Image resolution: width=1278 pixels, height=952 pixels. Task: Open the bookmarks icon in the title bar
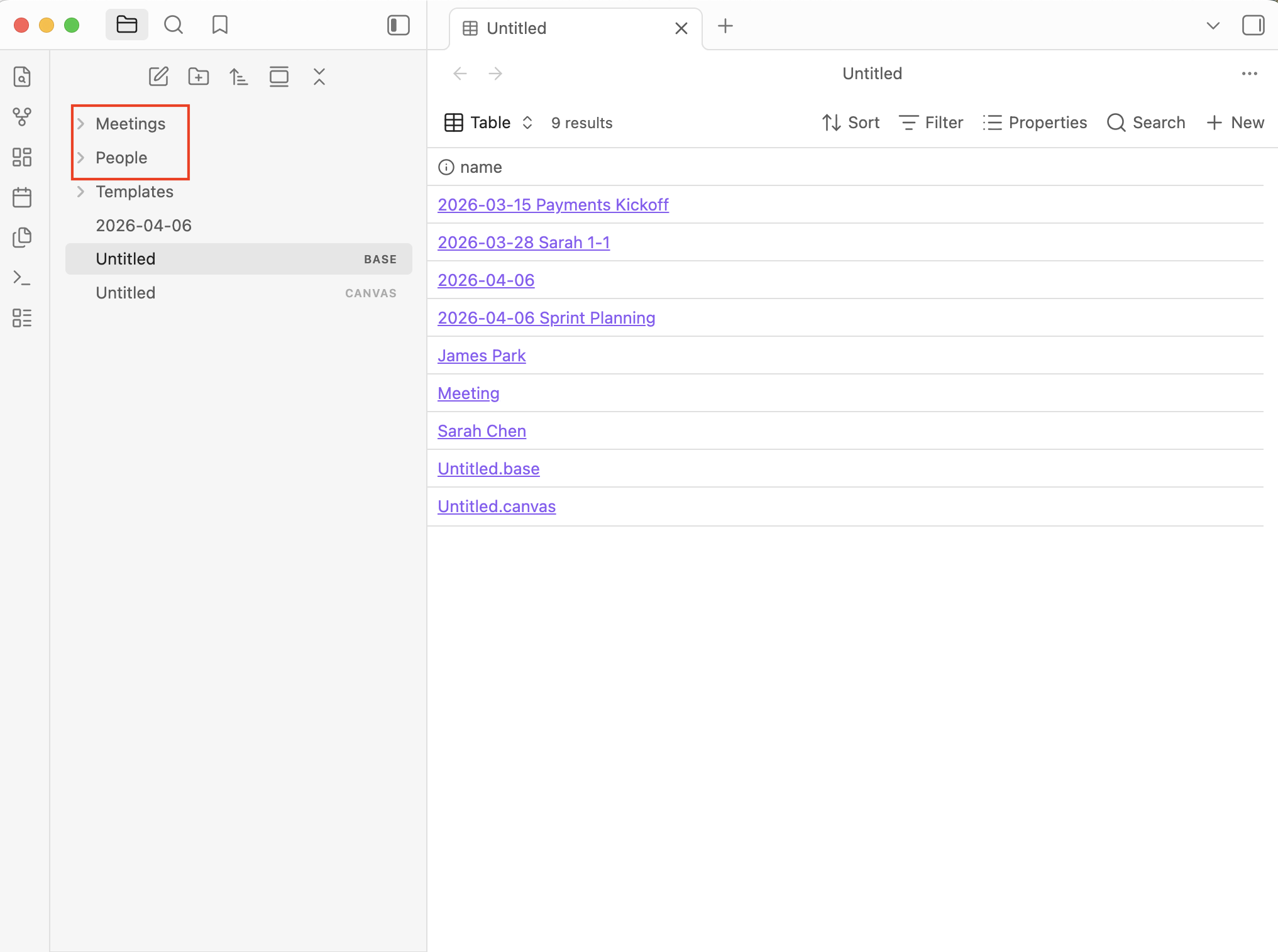219,25
